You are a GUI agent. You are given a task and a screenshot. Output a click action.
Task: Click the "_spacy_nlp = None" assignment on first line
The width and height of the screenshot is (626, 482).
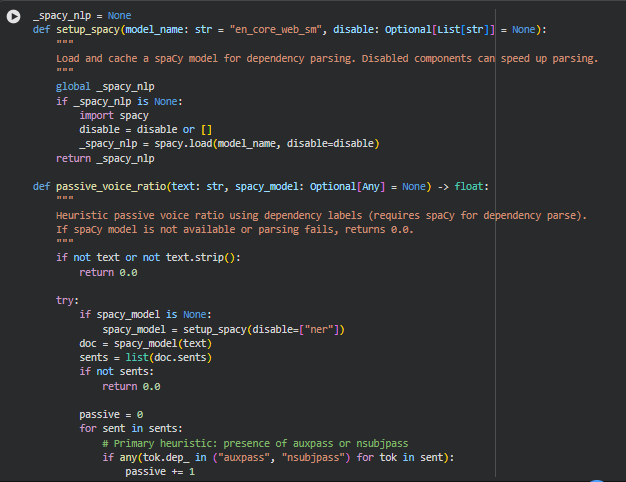[81, 16]
